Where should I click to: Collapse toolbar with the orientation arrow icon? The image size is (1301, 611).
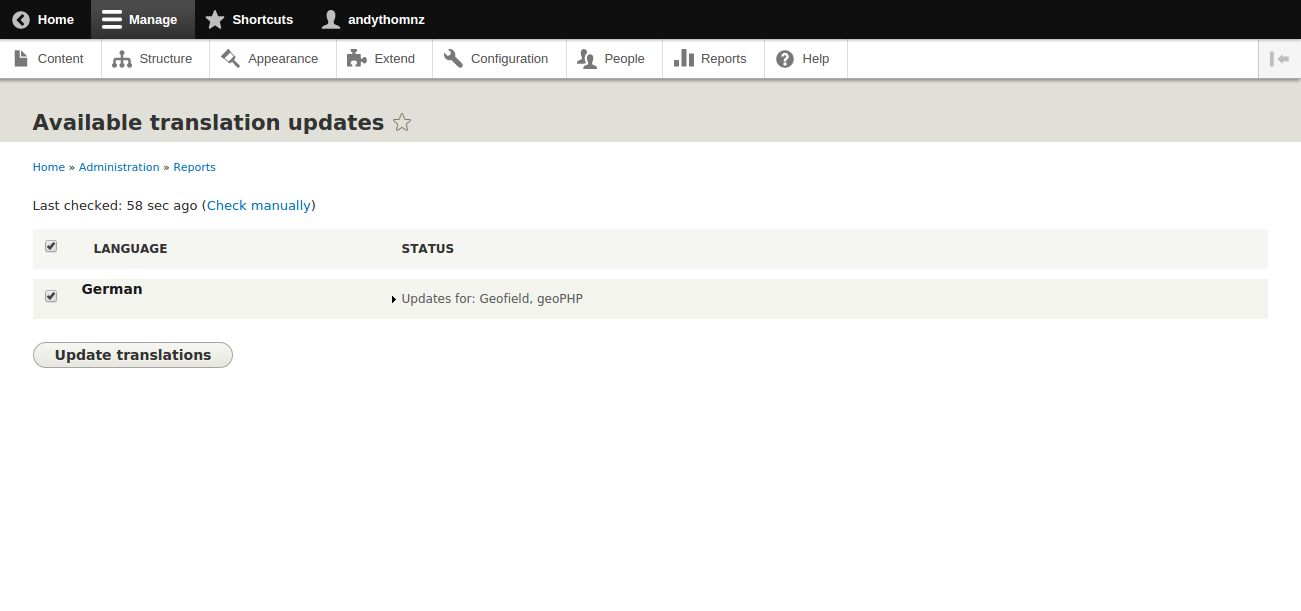point(1279,59)
